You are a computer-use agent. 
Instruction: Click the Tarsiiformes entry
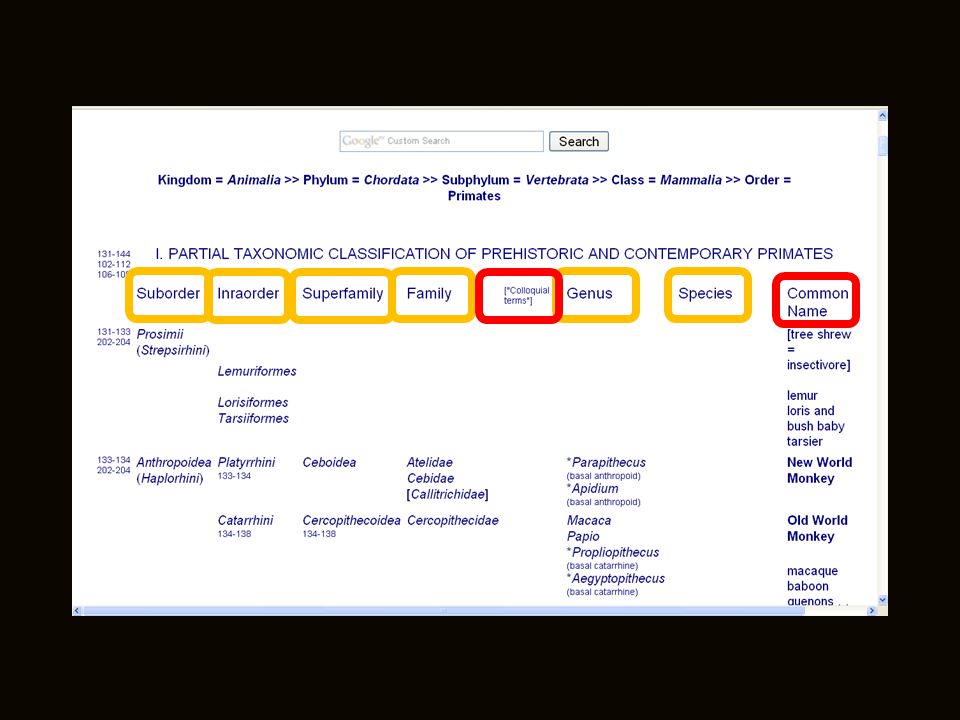pos(253,418)
